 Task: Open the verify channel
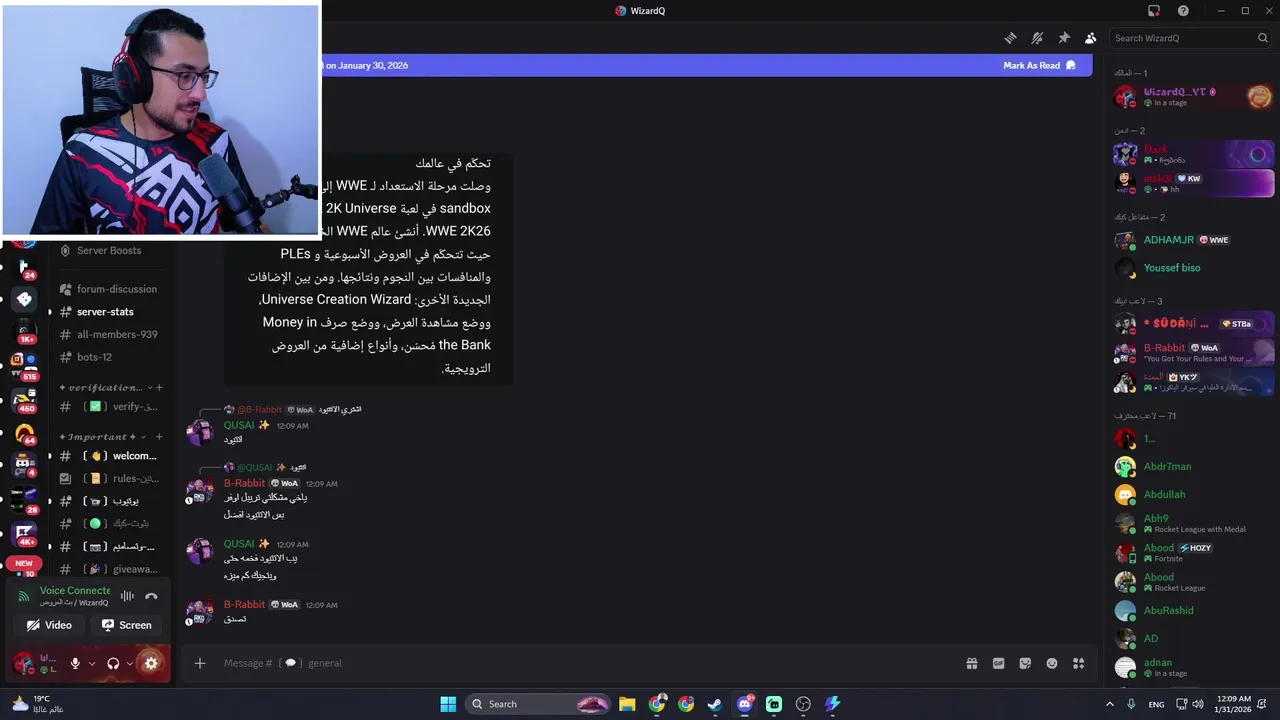pyautogui.click(x=108, y=407)
